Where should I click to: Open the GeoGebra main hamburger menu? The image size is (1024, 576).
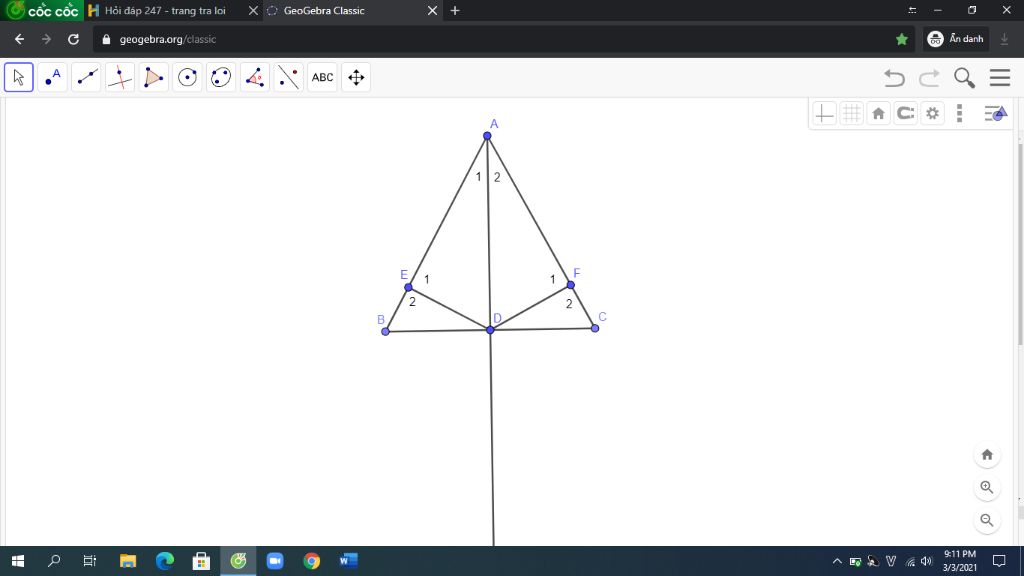1000,78
